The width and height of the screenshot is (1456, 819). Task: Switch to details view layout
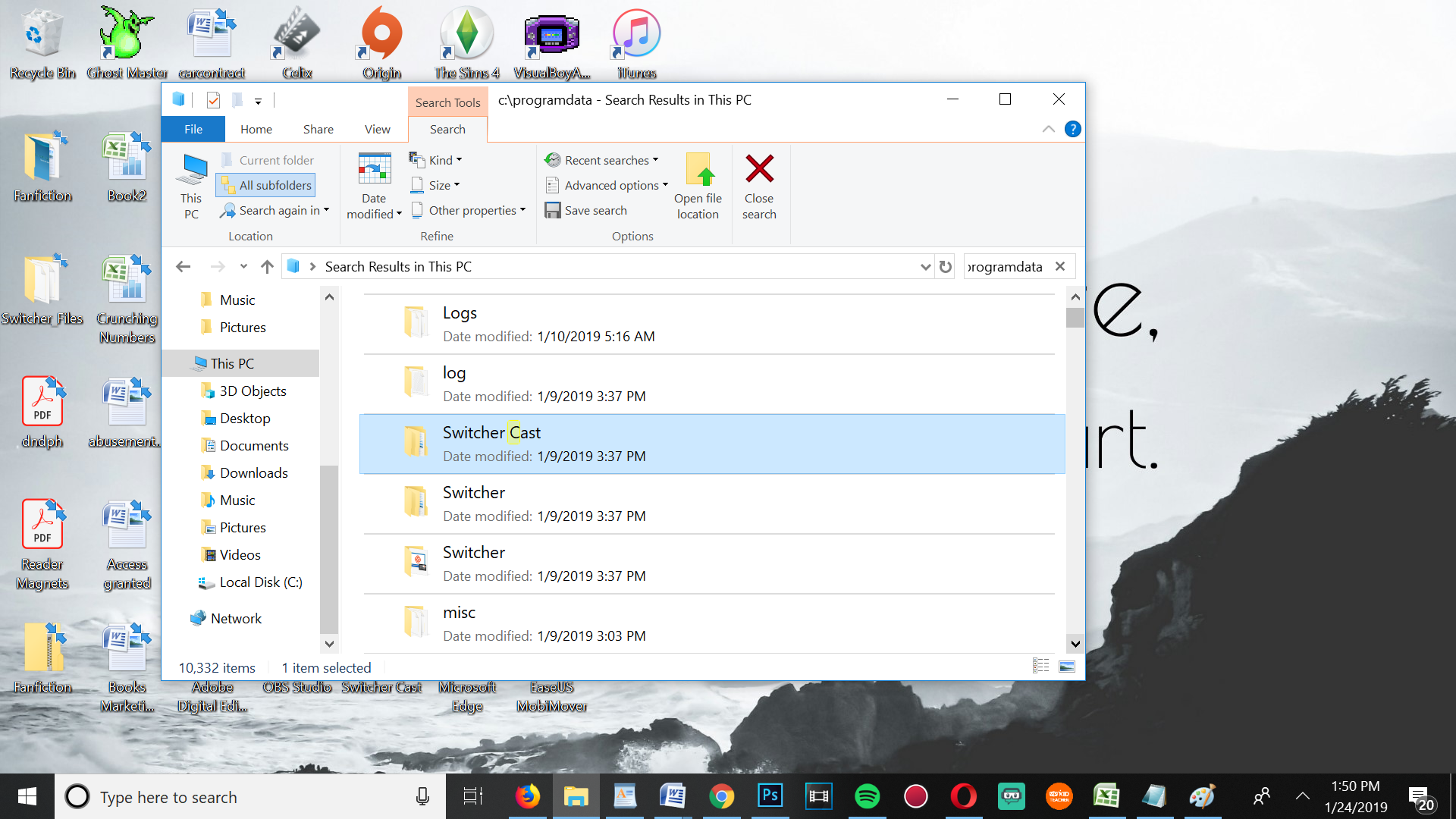click(1040, 667)
